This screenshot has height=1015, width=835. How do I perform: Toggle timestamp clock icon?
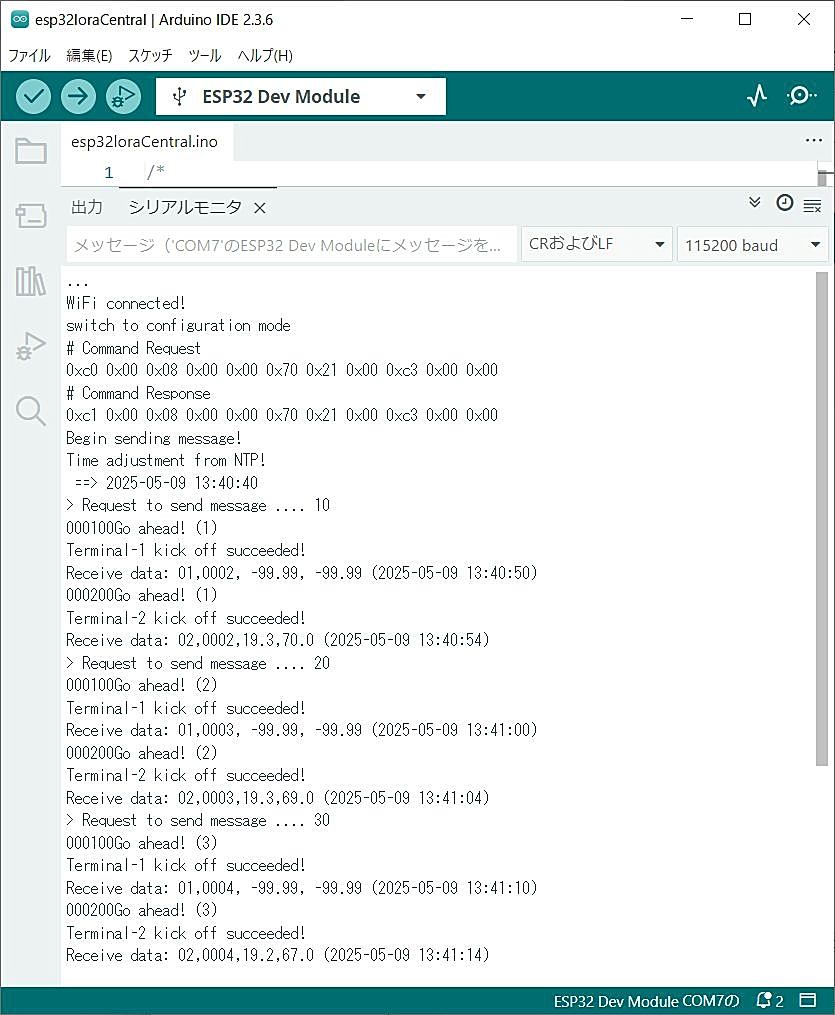click(x=785, y=203)
